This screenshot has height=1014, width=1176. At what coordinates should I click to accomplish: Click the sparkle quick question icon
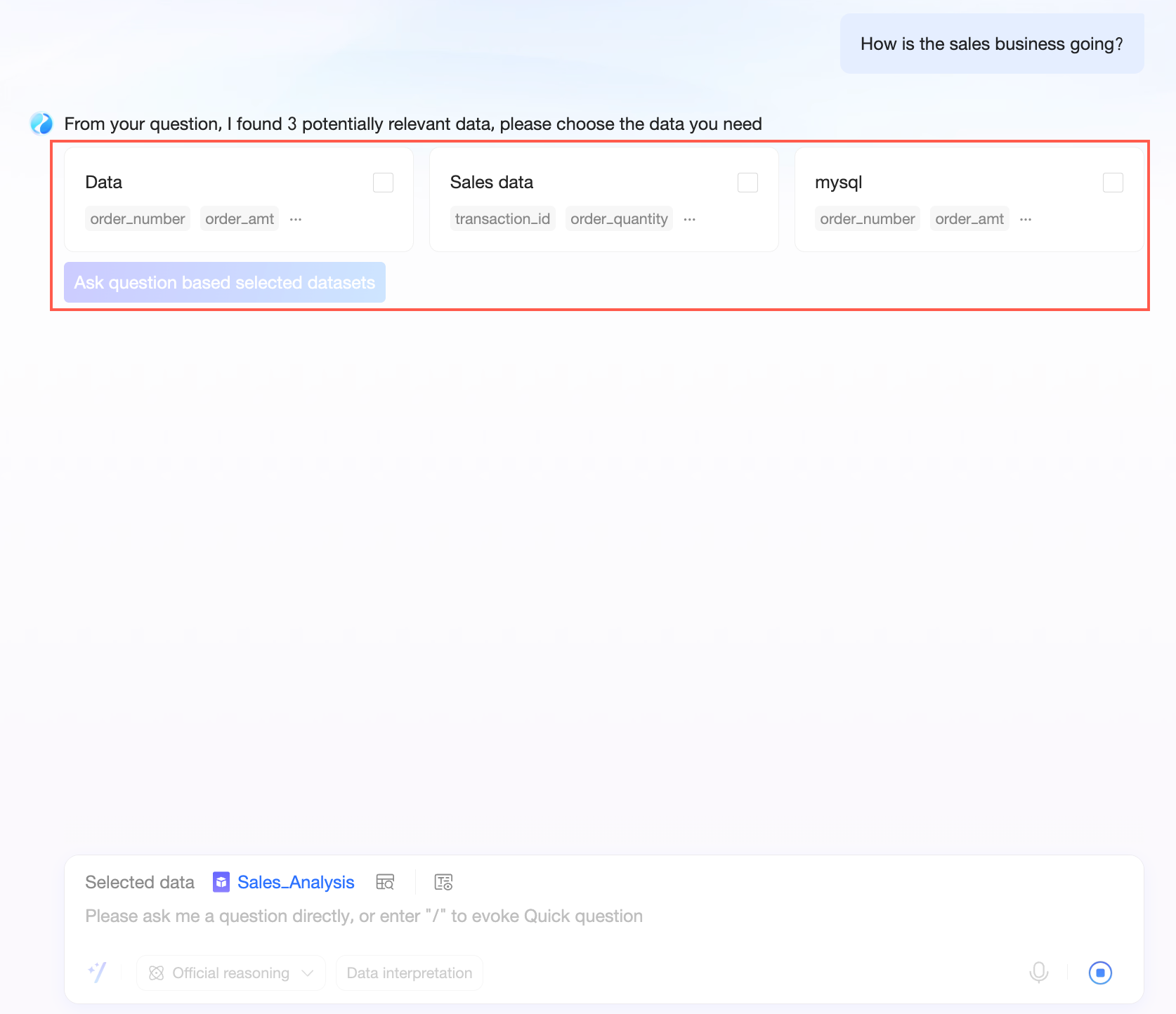point(98,973)
